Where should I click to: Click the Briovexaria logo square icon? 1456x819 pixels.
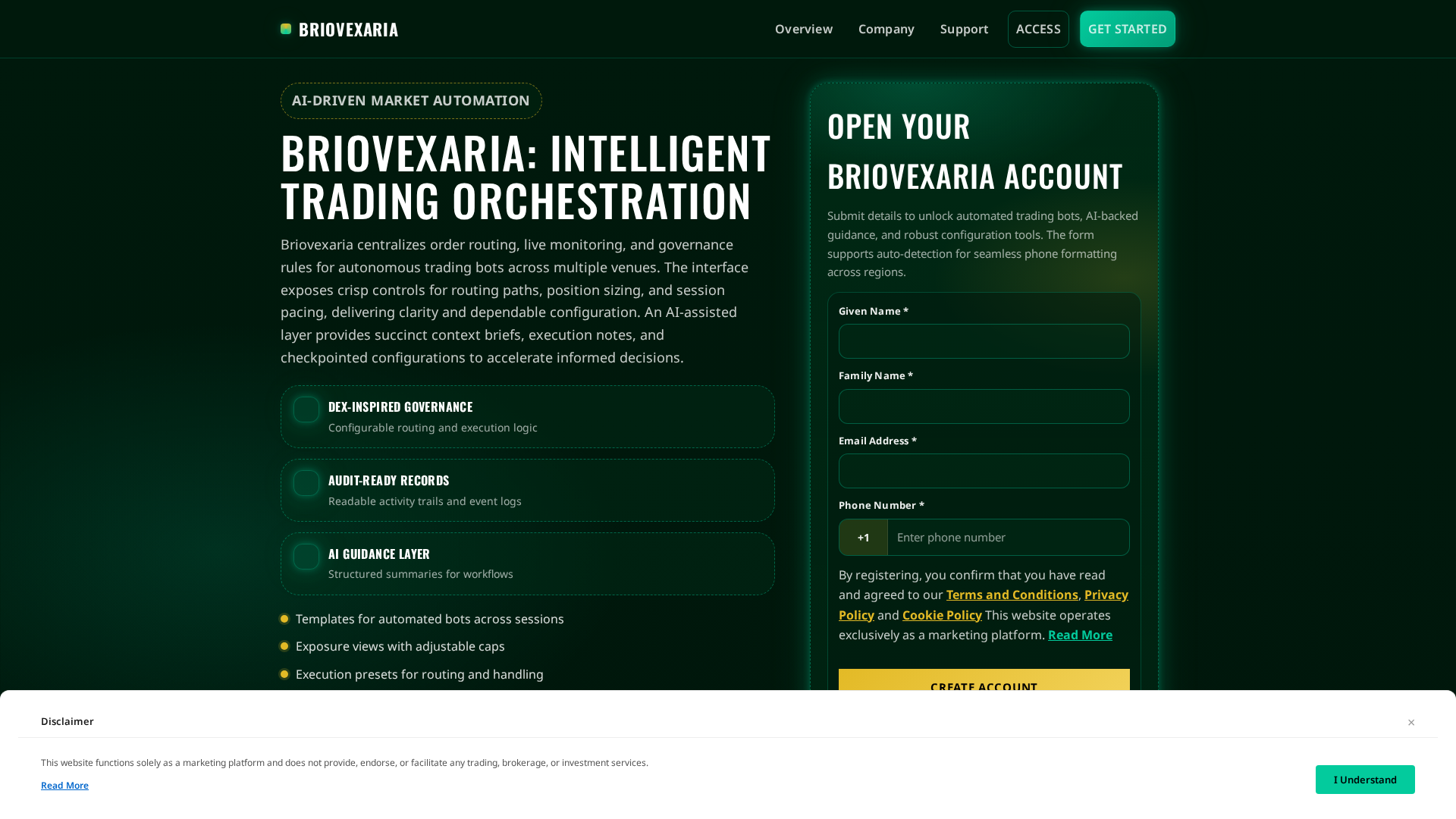point(286,29)
